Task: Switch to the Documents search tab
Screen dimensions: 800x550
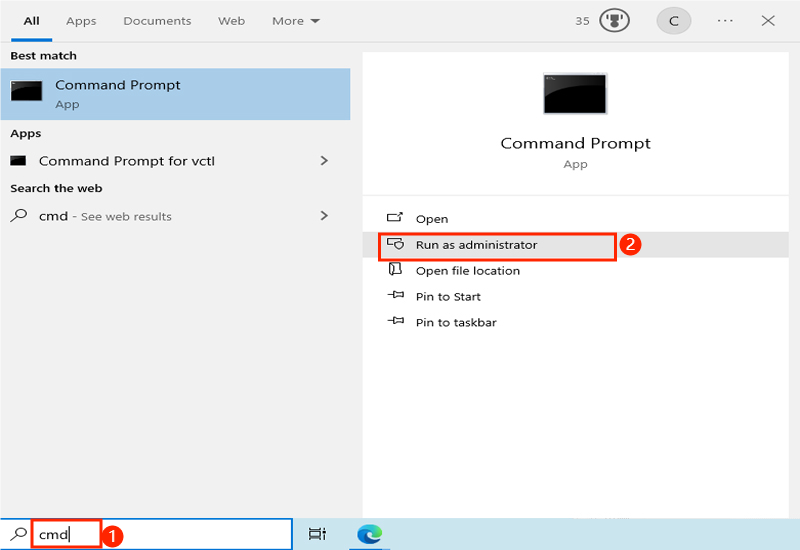Action: click(157, 21)
